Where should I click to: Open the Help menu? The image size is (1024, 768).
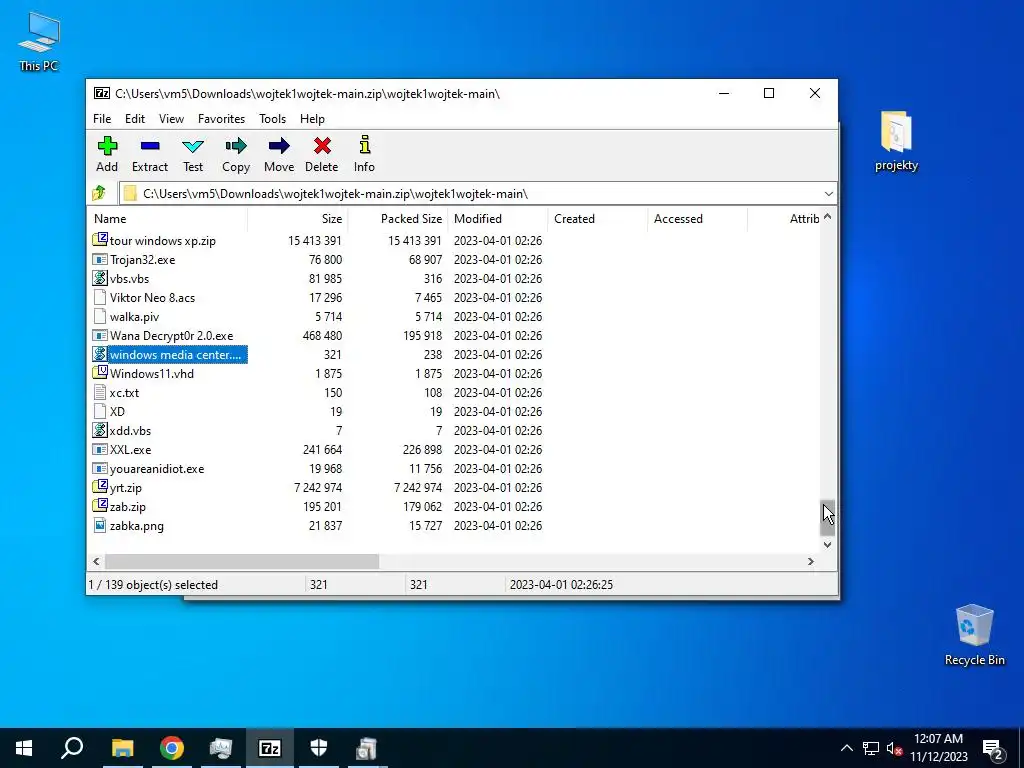(312, 119)
